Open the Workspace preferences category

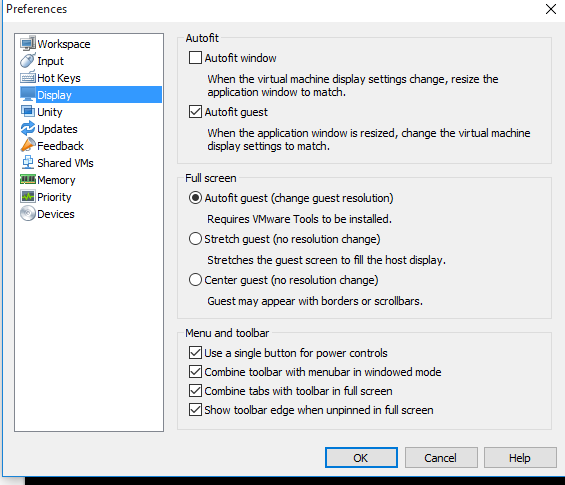tap(64, 44)
